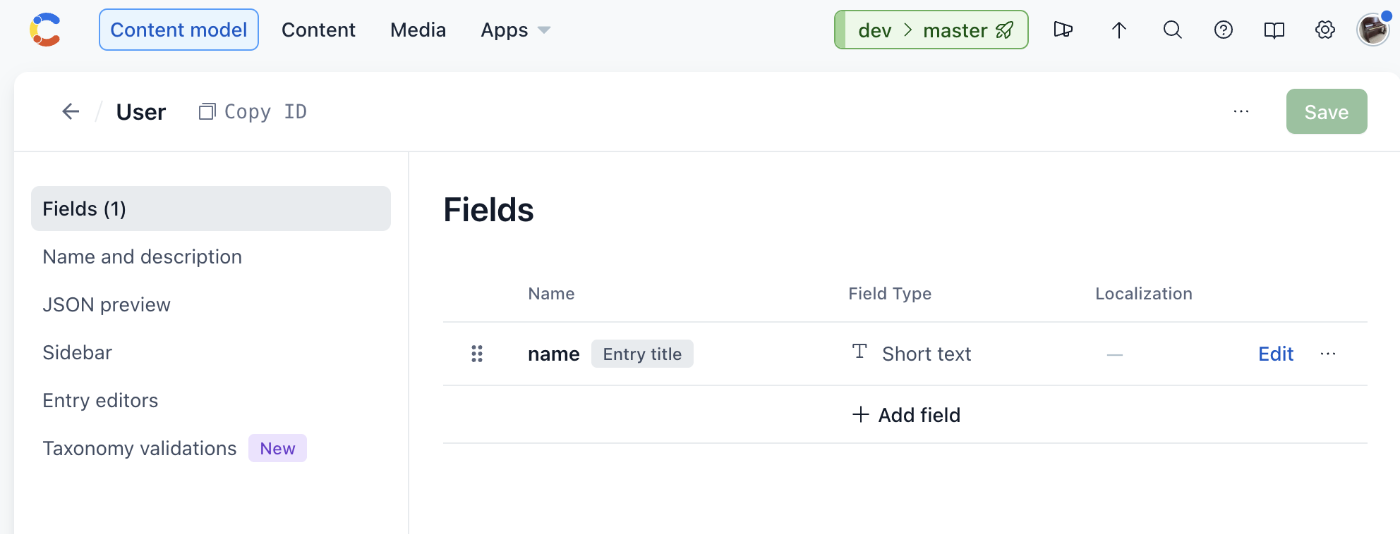Viewport: 1400px width, 534px height.
Task: Click the Save button
Action: (1326, 112)
